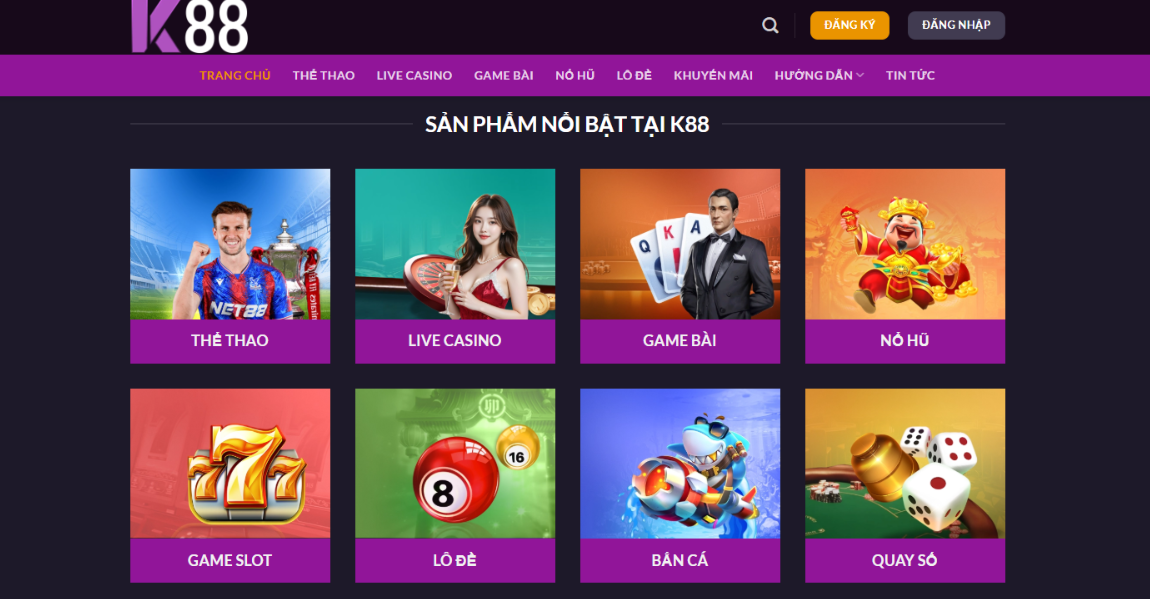Viewport: 1150px width, 599px height.
Task: Click the Quay Số purple label
Action: click(x=905, y=561)
